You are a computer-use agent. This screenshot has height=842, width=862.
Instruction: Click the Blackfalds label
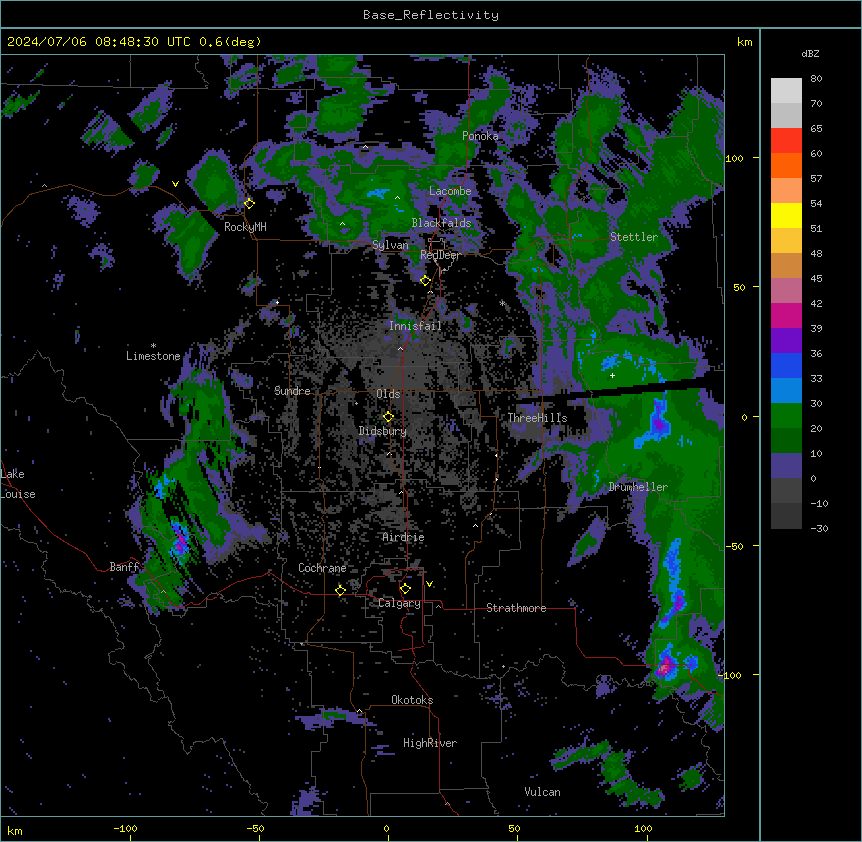coord(441,223)
